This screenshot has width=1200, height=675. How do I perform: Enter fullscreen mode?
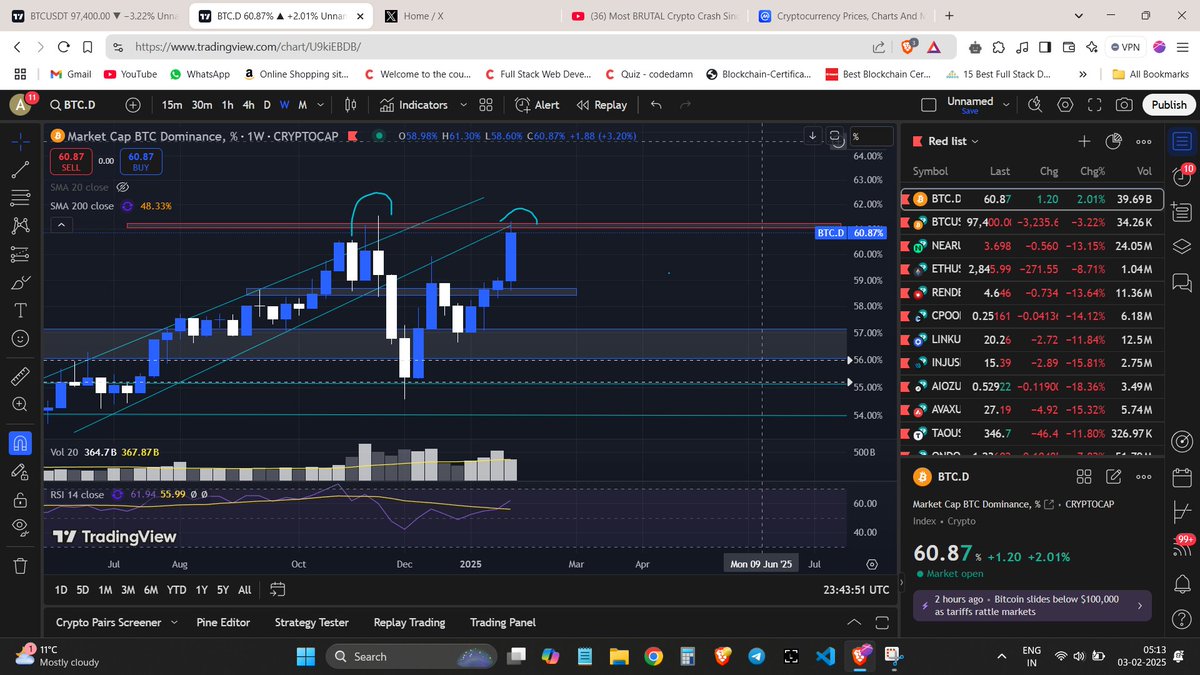tap(1095, 104)
